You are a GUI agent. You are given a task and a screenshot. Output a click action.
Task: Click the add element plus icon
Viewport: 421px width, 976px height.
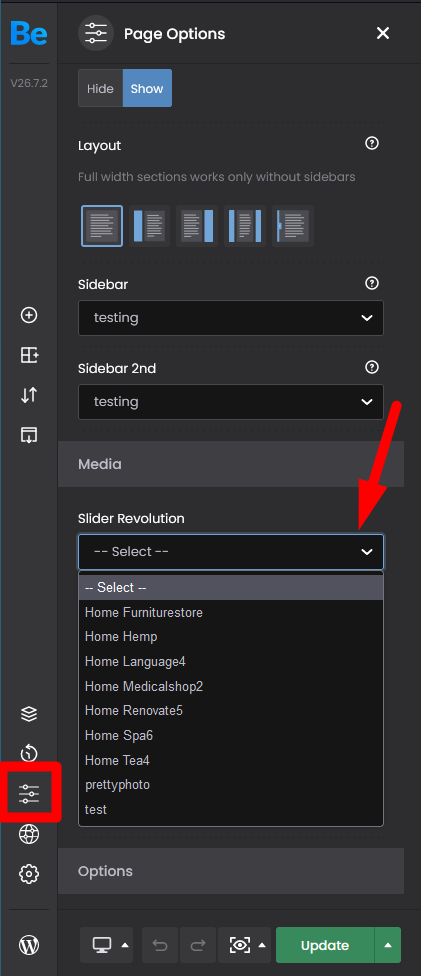tap(29, 316)
